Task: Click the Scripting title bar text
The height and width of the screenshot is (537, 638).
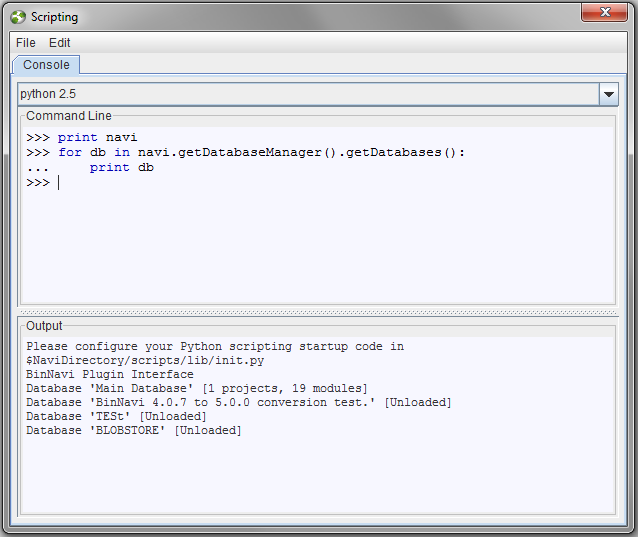Action: (x=55, y=17)
